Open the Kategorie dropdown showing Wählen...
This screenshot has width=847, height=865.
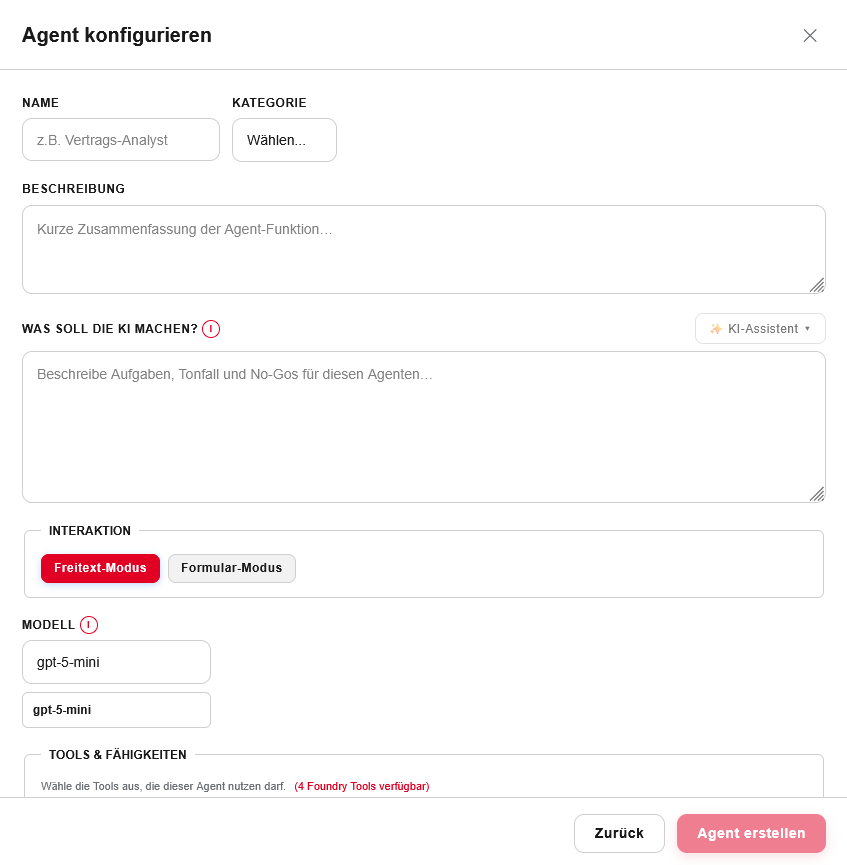[284, 139]
